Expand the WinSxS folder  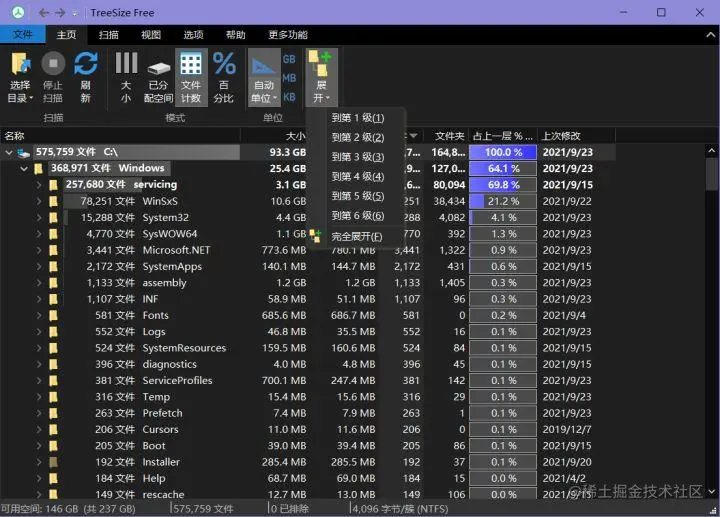coord(39,201)
